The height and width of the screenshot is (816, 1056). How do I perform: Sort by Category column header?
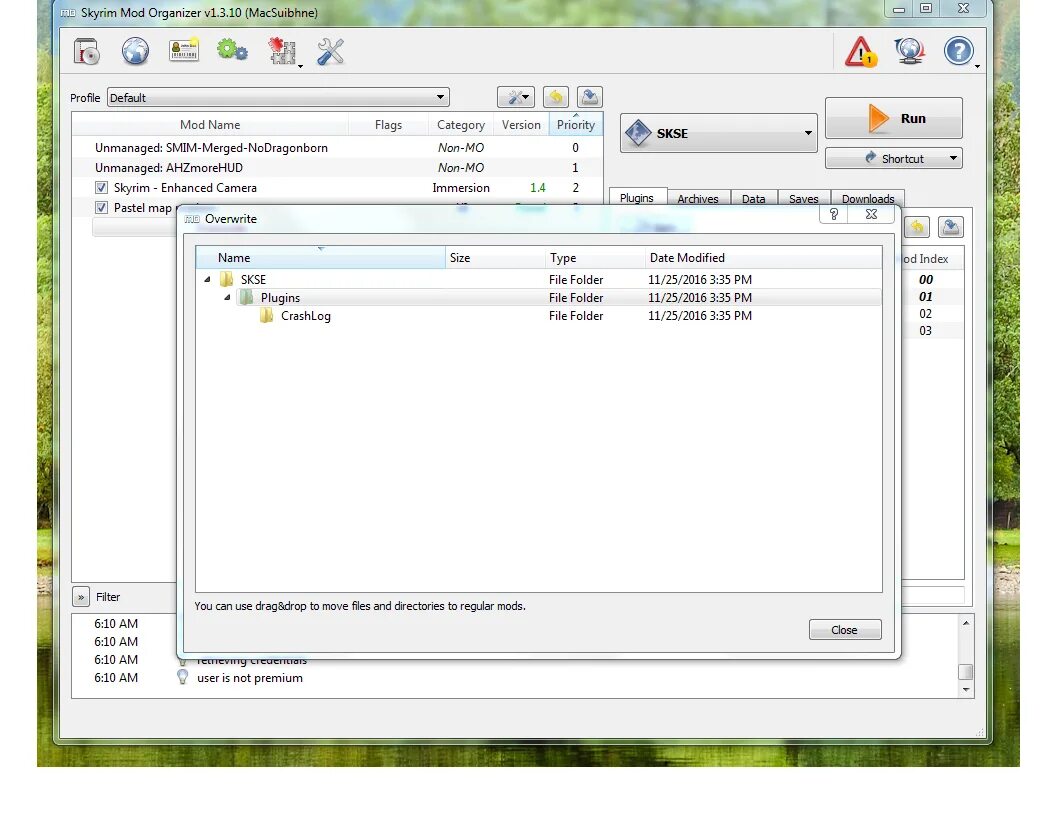pyautogui.click(x=461, y=125)
